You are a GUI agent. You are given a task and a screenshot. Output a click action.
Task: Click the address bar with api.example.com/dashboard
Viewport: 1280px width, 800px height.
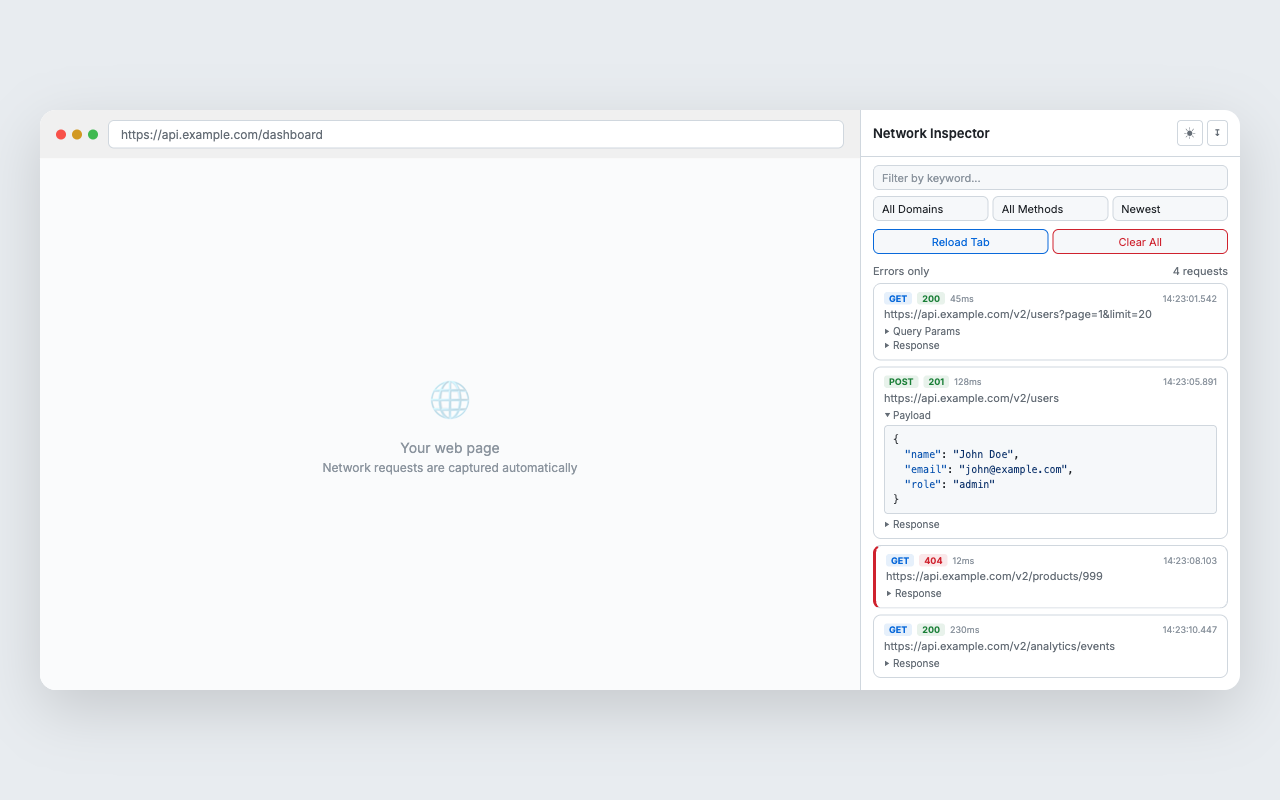(x=476, y=134)
